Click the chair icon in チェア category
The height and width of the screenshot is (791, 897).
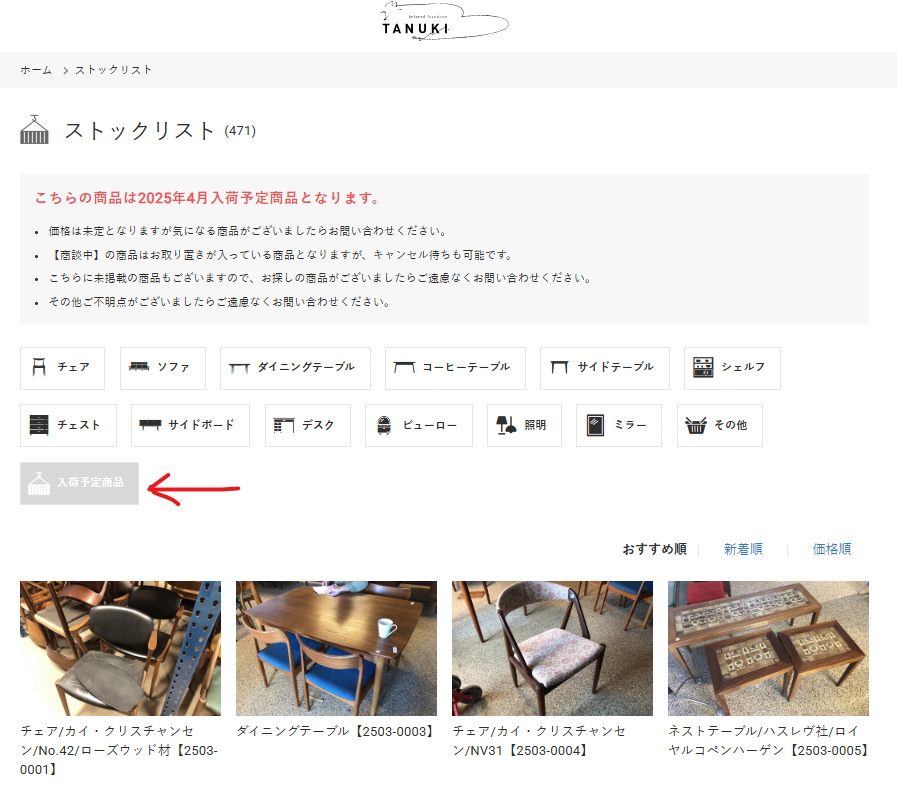click(39, 368)
